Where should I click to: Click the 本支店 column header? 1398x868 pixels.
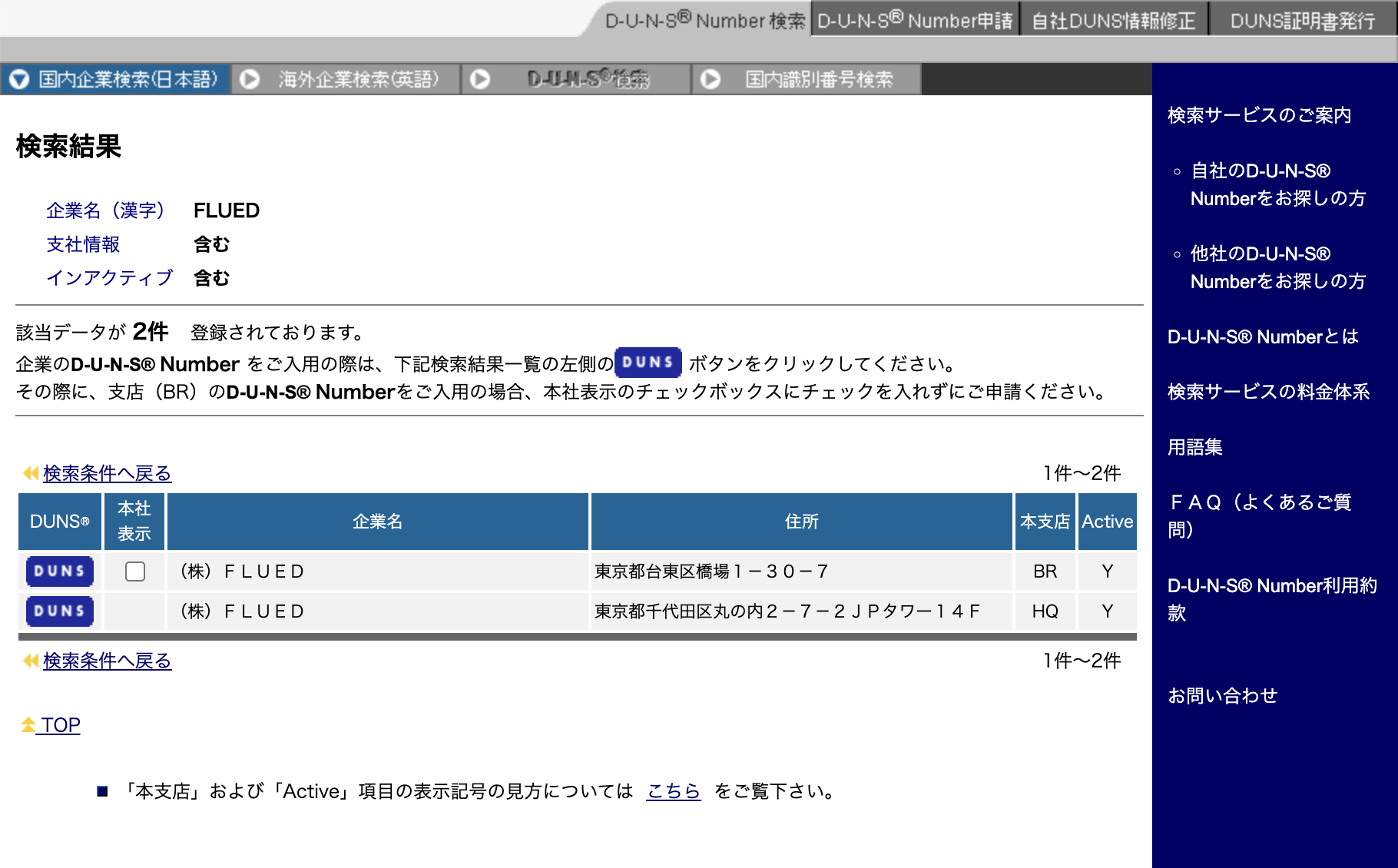tap(1045, 522)
